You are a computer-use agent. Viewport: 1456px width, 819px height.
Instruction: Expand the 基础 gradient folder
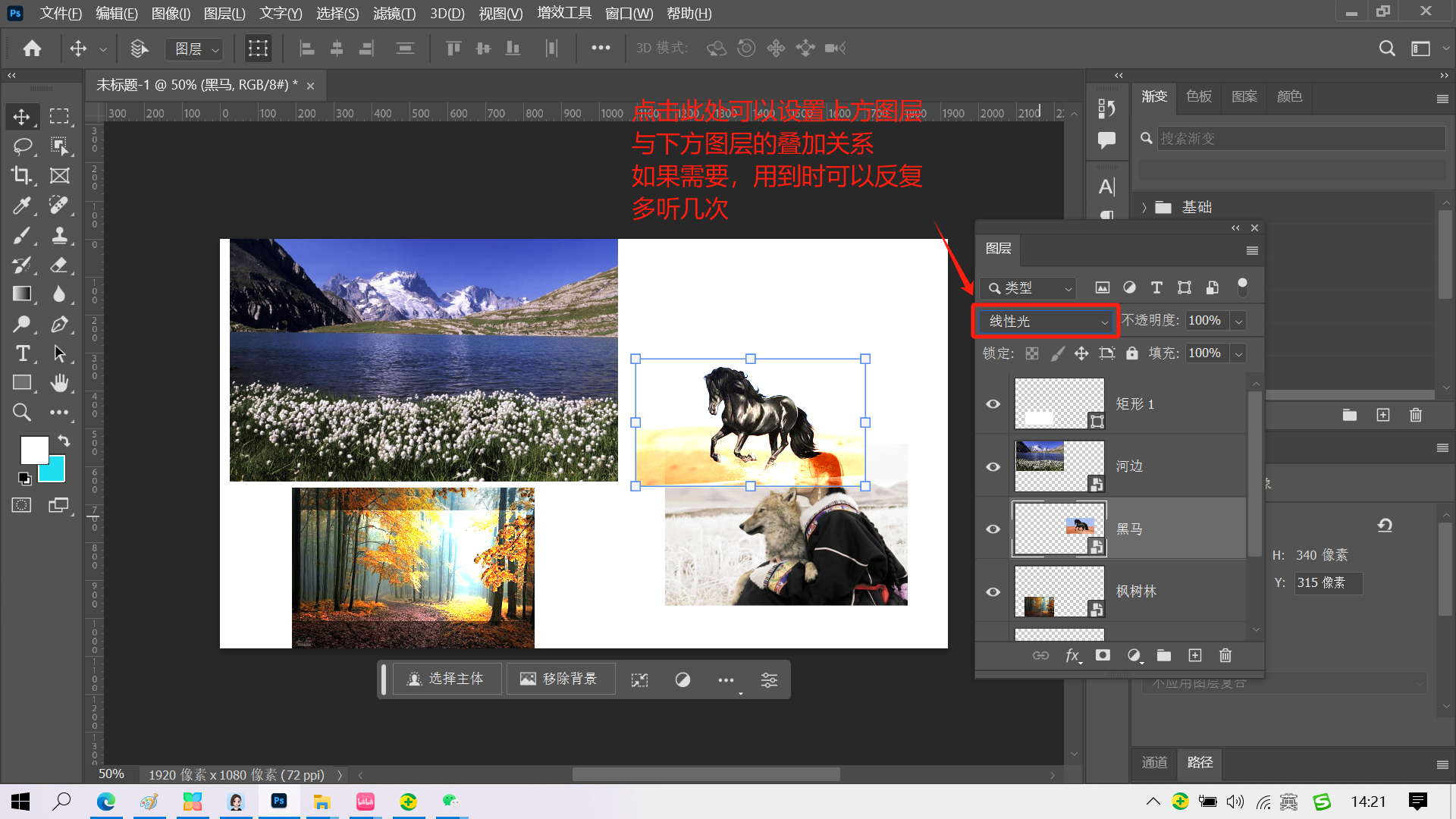click(1144, 207)
